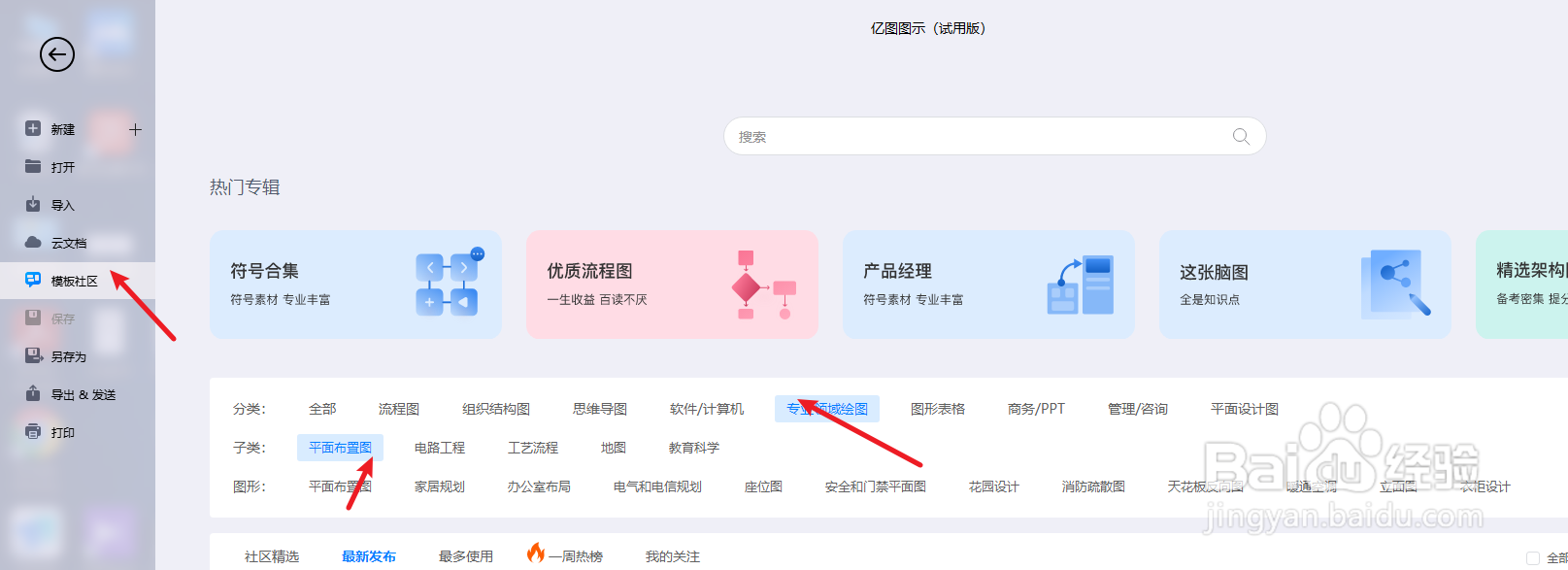Viewport: 1568px width, 570px height.
Task: Select the 教育科学 subcategory
Action: point(694,448)
